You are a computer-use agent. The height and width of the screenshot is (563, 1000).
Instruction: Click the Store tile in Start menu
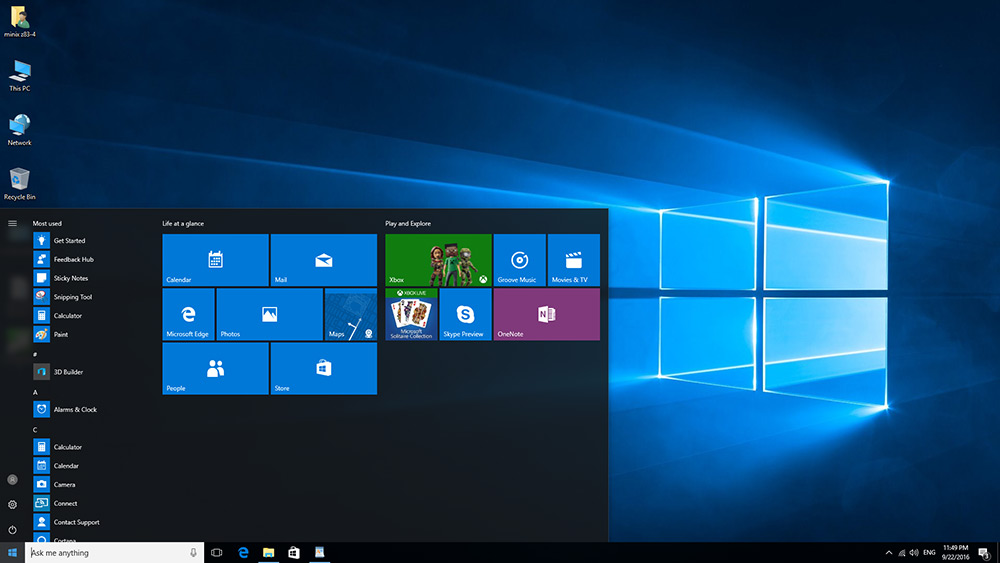[x=323, y=368]
